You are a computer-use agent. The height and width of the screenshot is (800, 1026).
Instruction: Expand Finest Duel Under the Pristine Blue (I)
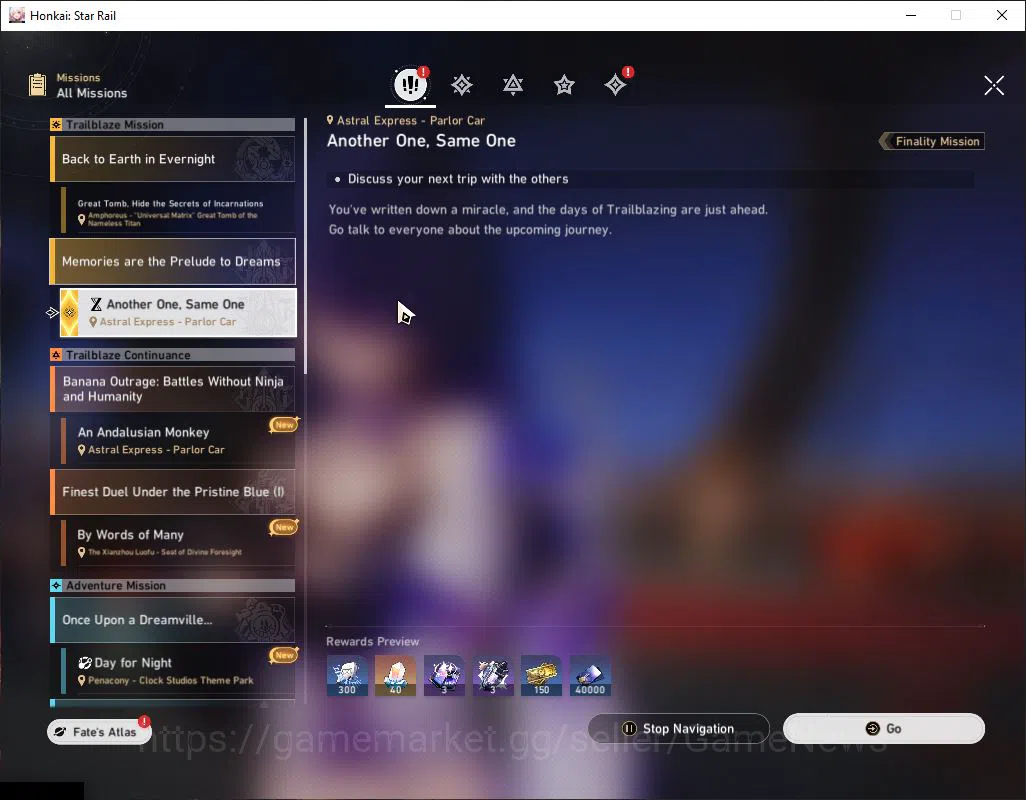click(173, 492)
